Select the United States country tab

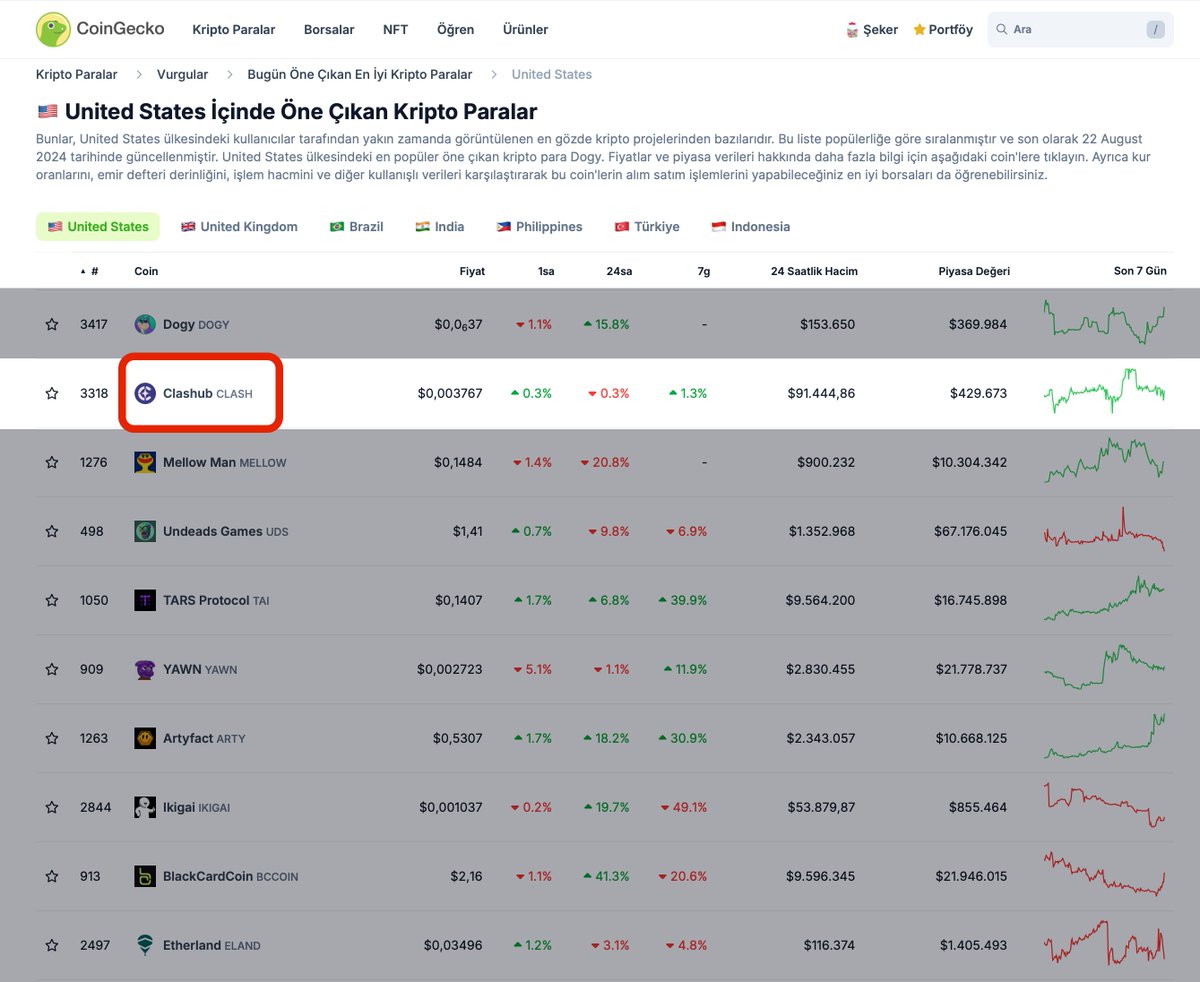click(98, 227)
